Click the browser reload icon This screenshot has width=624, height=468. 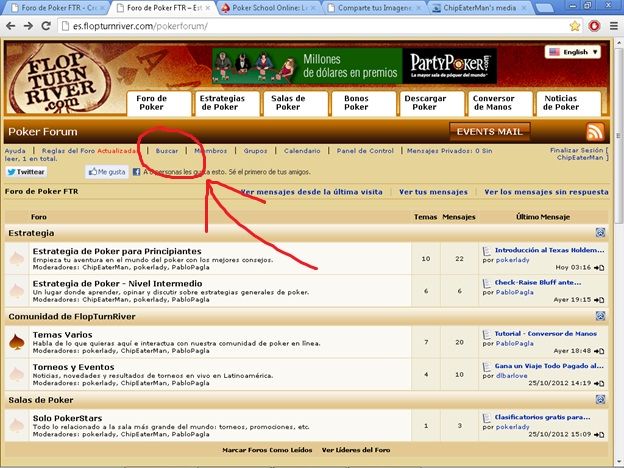(50, 27)
